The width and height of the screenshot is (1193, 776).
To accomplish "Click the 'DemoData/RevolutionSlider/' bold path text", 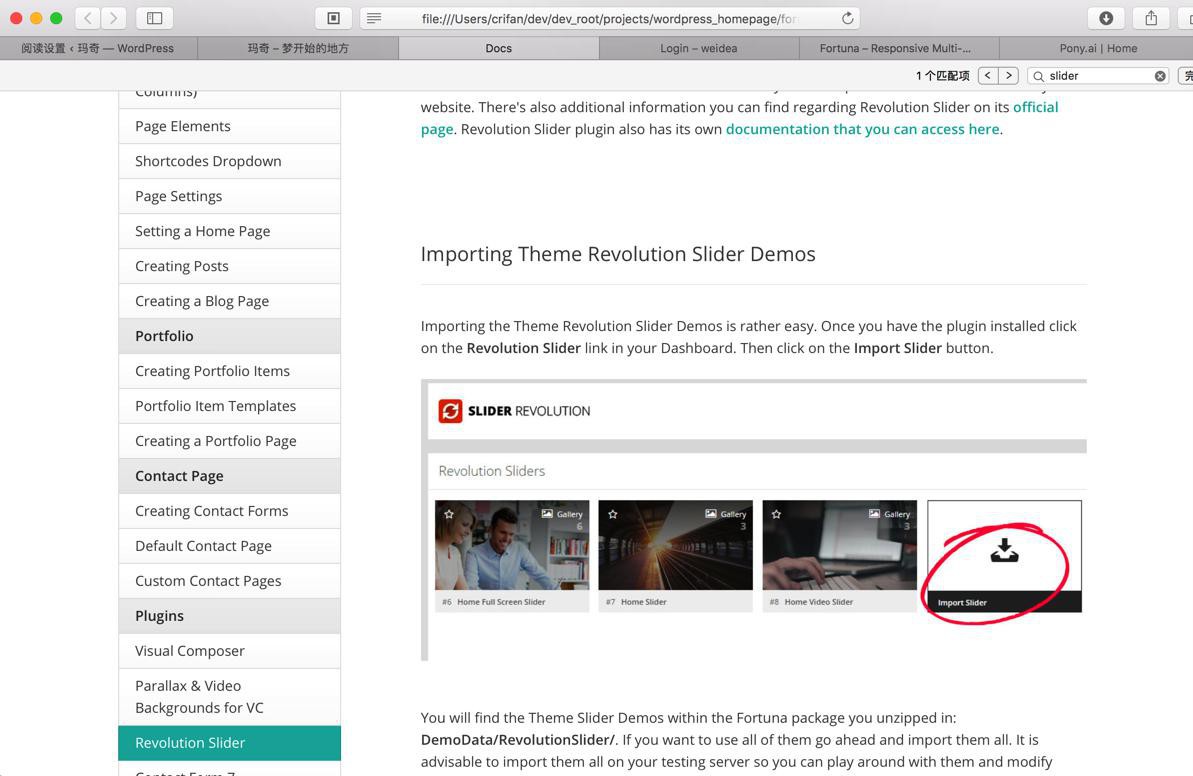I will coord(517,739).
